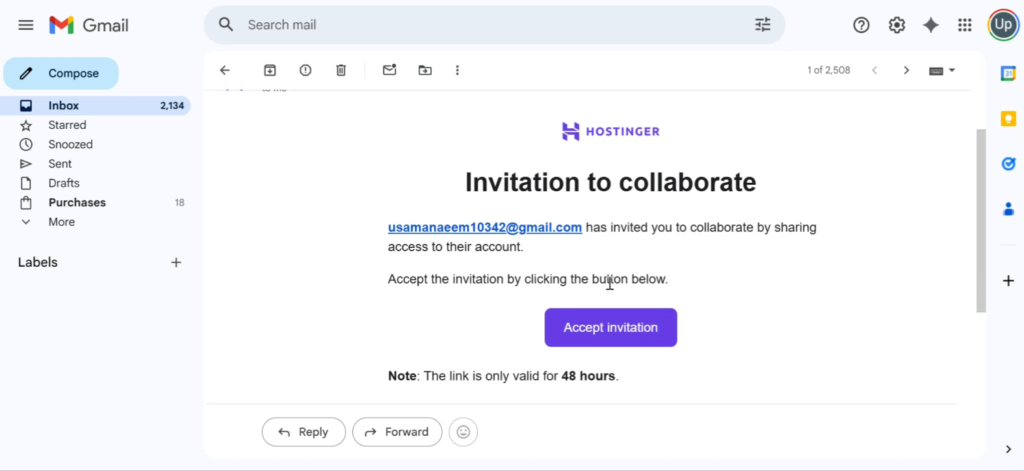This screenshot has width=1024, height=471.
Task: Add an emoji reaction to the email
Action: pos(463,432)
